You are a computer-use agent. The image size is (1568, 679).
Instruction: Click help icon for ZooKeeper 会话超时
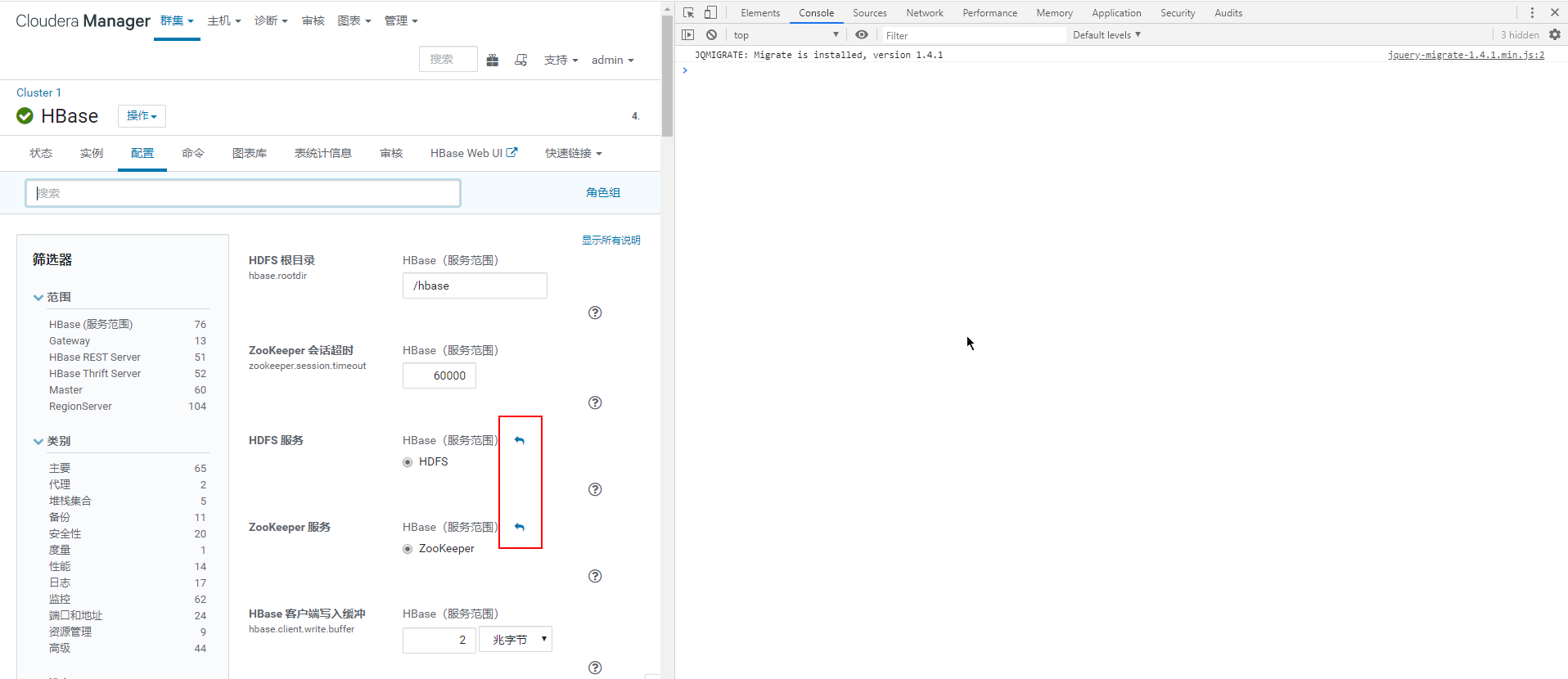[595, 402]
